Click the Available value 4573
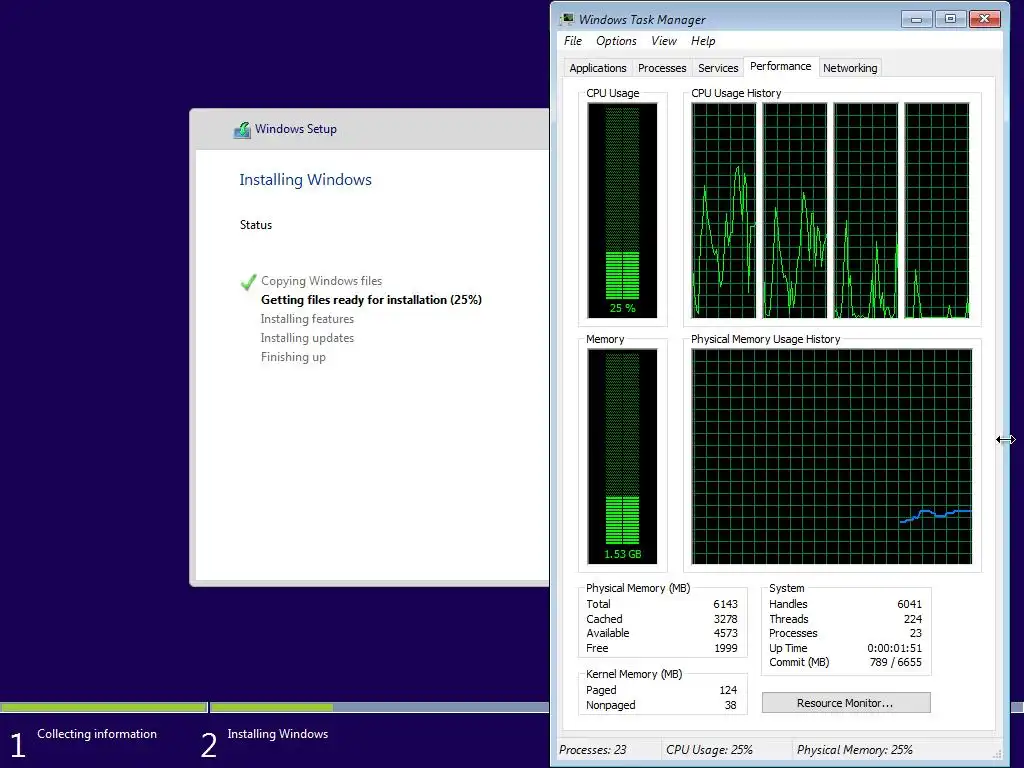 (x=725, y=633)
